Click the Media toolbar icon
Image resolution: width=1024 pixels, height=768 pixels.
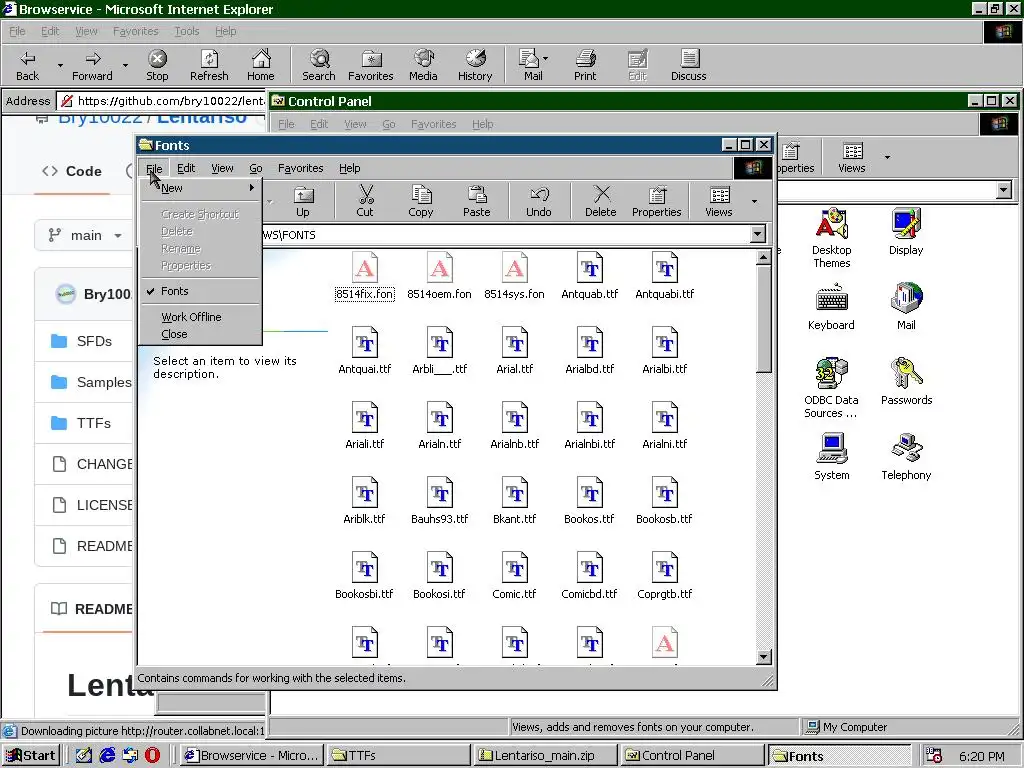[x=423, y=65]
